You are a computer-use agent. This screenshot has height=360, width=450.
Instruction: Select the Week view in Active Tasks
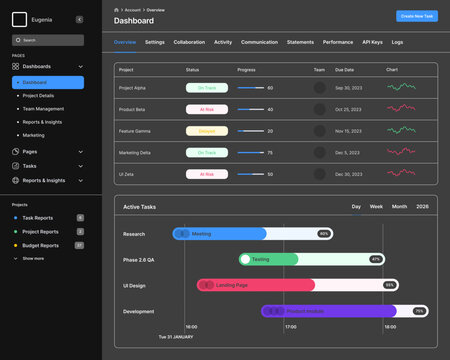tap(376, 207)
